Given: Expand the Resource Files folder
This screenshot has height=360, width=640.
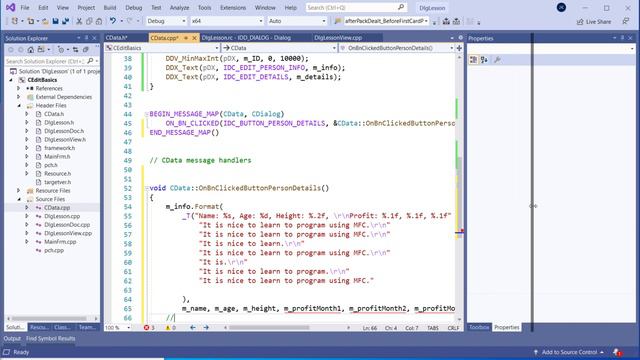Looking at the screenshot, I should pyautogui.click(x=18, y=191).
